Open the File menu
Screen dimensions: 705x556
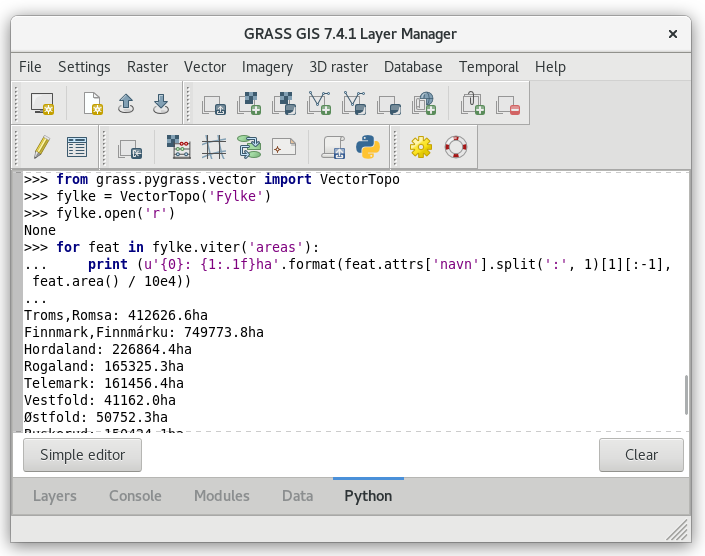tap(30, 67)
